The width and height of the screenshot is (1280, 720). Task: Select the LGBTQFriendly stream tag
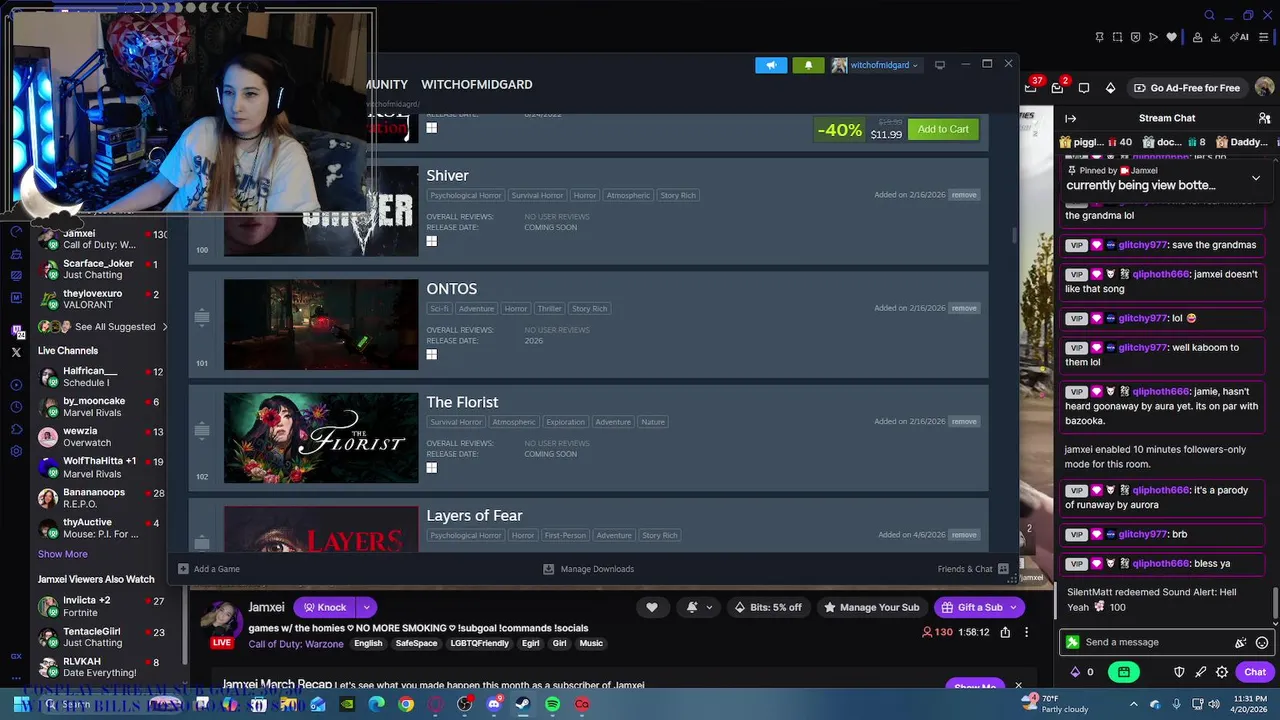pyautogui.click(x=479, y=643)
